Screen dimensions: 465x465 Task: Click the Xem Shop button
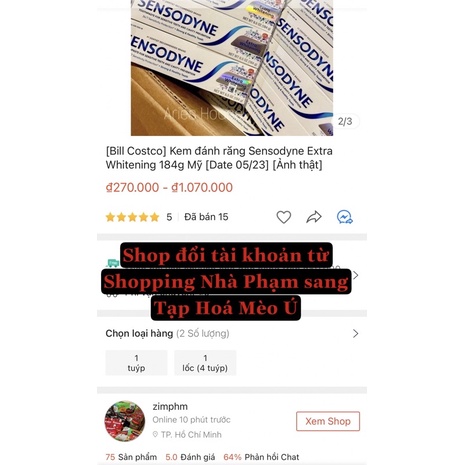click(328, 421)
